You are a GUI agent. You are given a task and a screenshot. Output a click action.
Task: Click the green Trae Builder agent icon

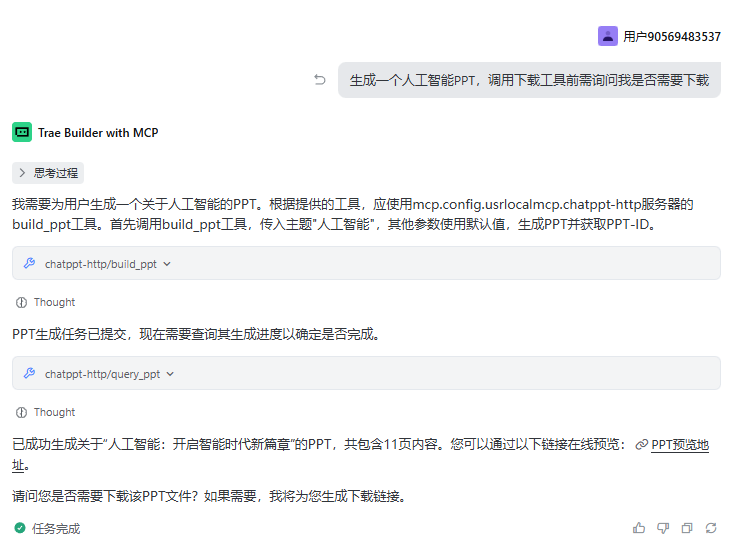[x=22, y=132]
